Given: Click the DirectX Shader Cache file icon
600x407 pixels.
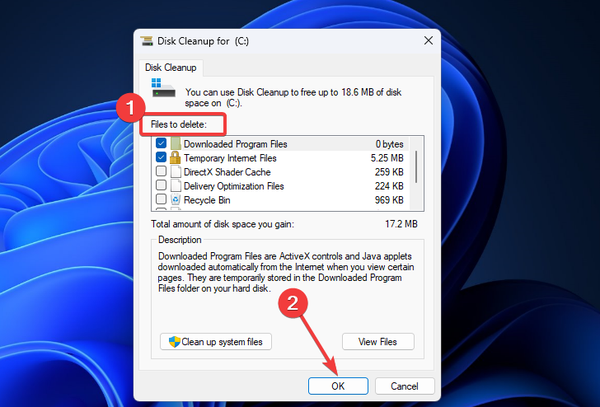Looking at the screenshot, I should click(x=176, y=172).
